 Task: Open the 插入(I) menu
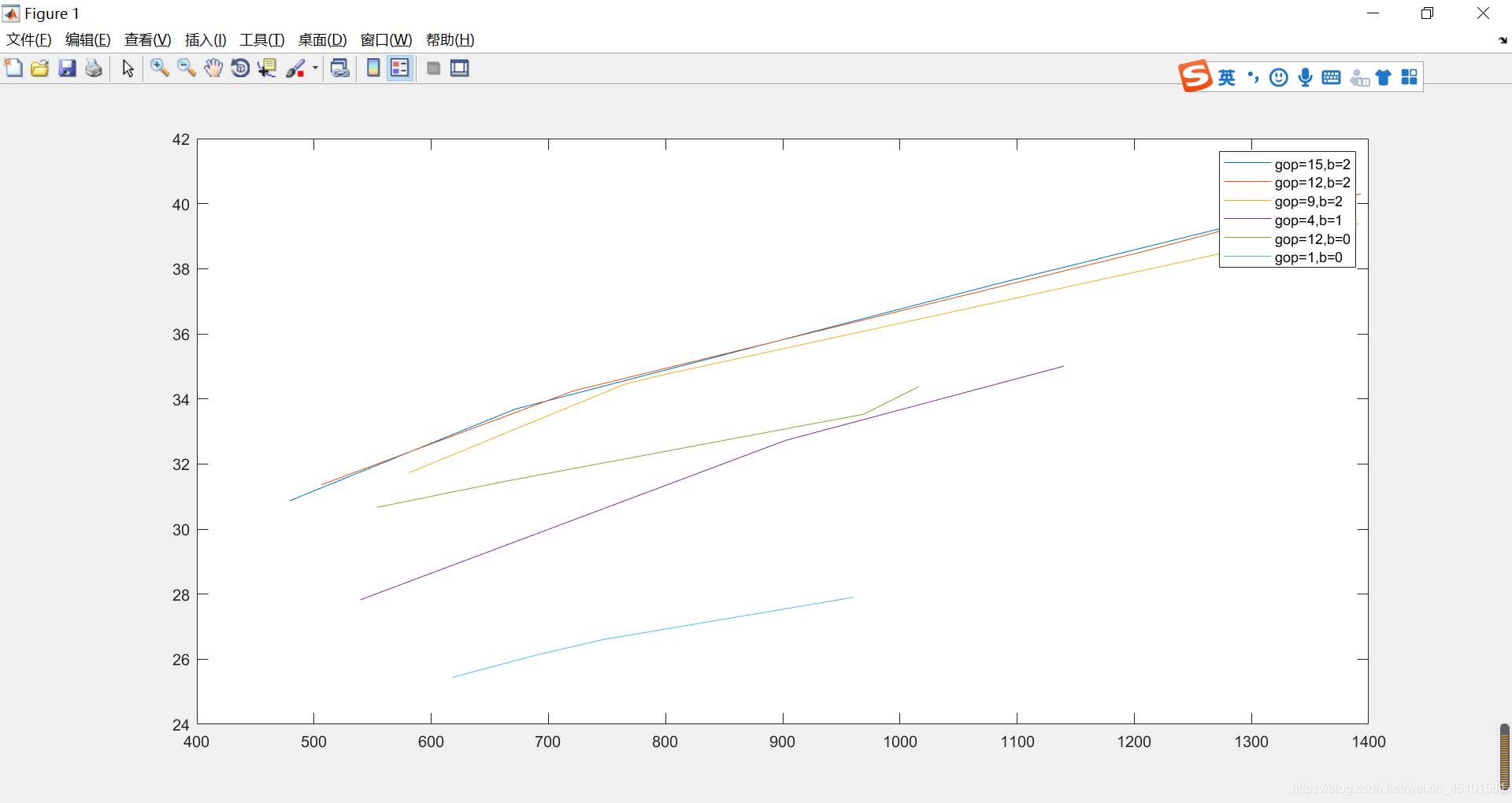[x=206, y=40]
